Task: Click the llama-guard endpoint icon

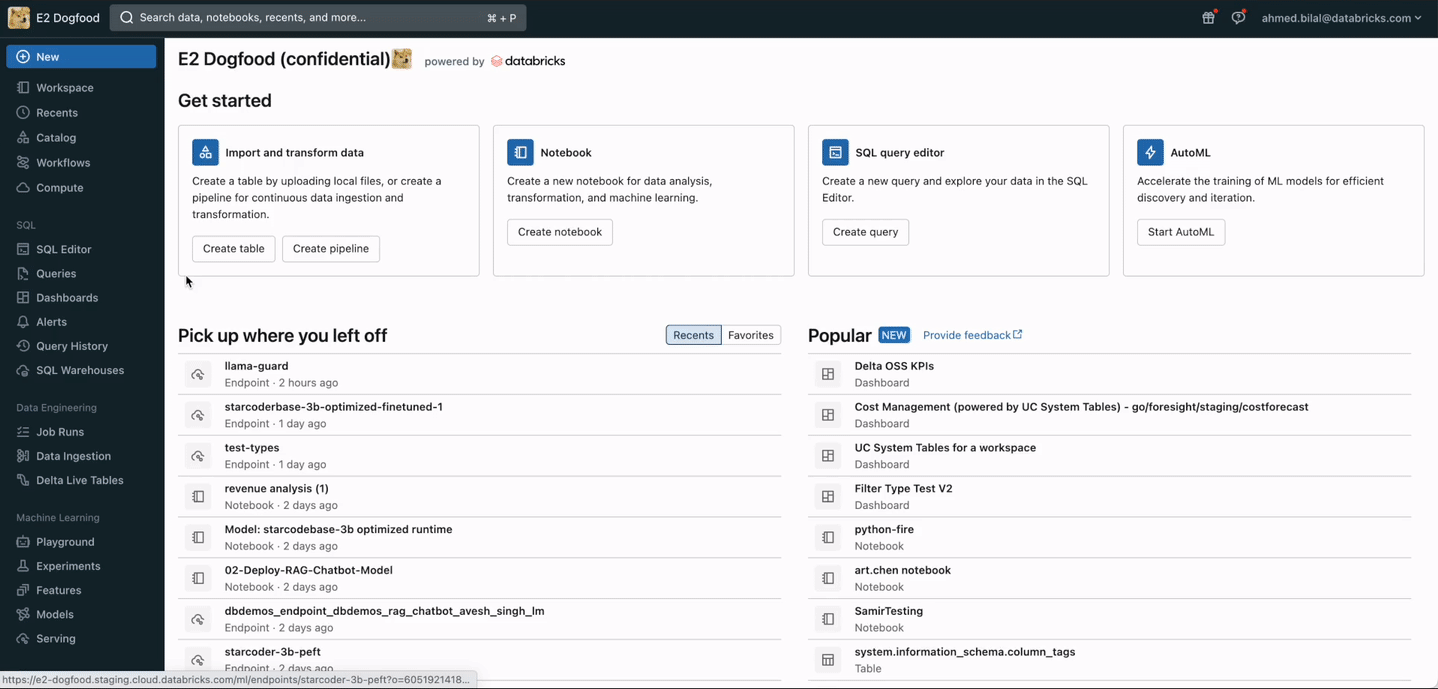Action: [x=198, y=374]
